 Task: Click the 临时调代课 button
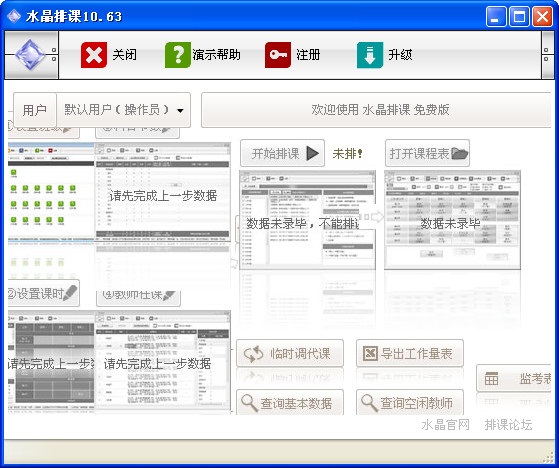pos(290,353)
